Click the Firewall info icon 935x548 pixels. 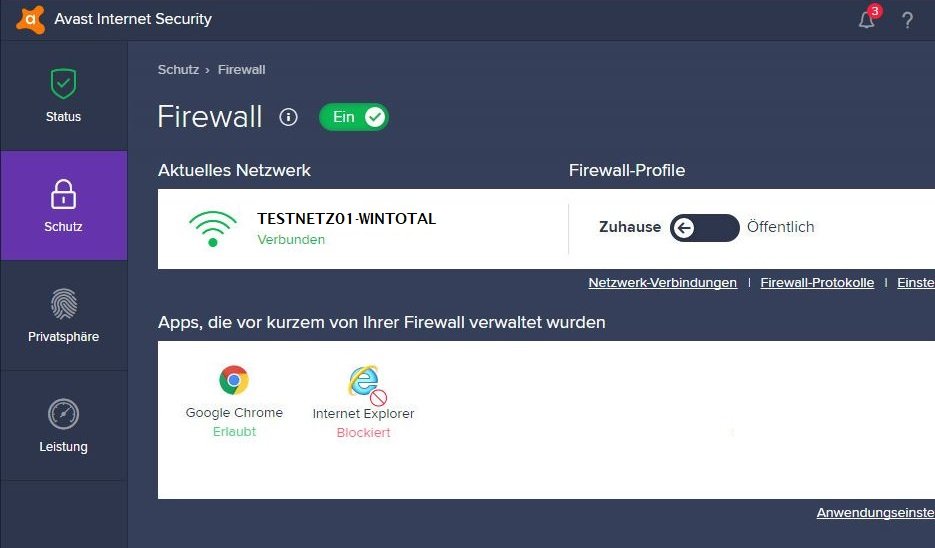288,117
